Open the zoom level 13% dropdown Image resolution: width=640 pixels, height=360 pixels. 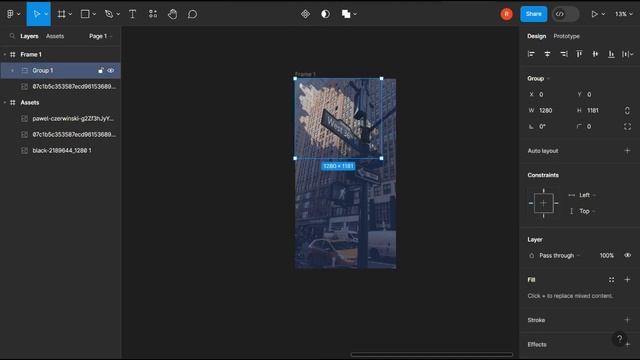pyautogui.click(x=624, y=14)
